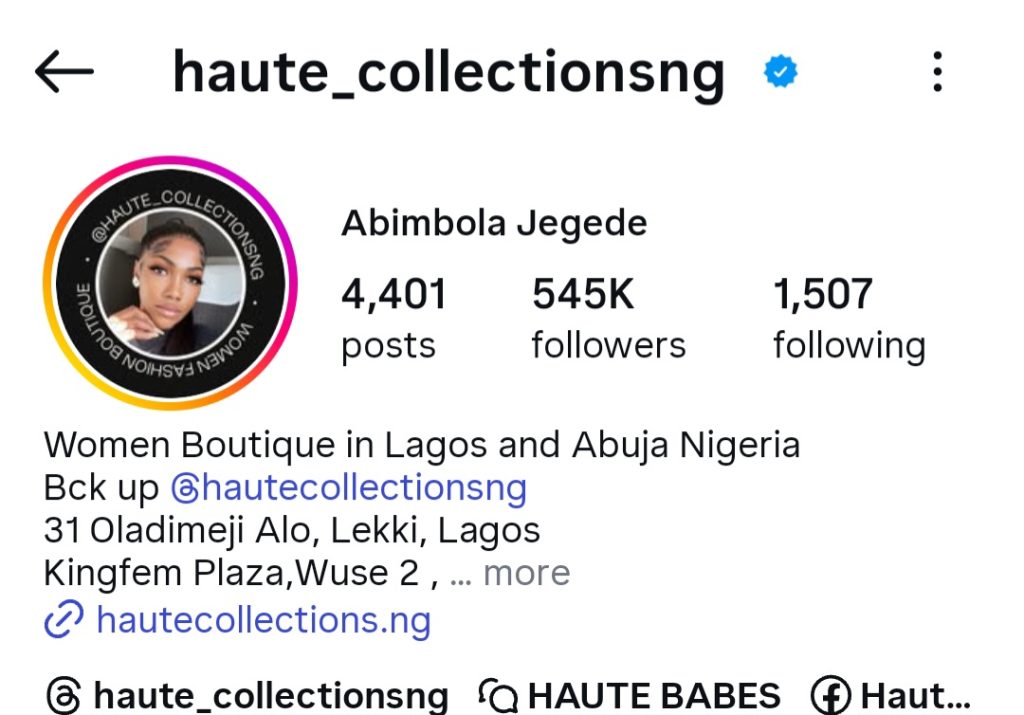
Task: View the 1,507 following list
Action: point(849,318)
